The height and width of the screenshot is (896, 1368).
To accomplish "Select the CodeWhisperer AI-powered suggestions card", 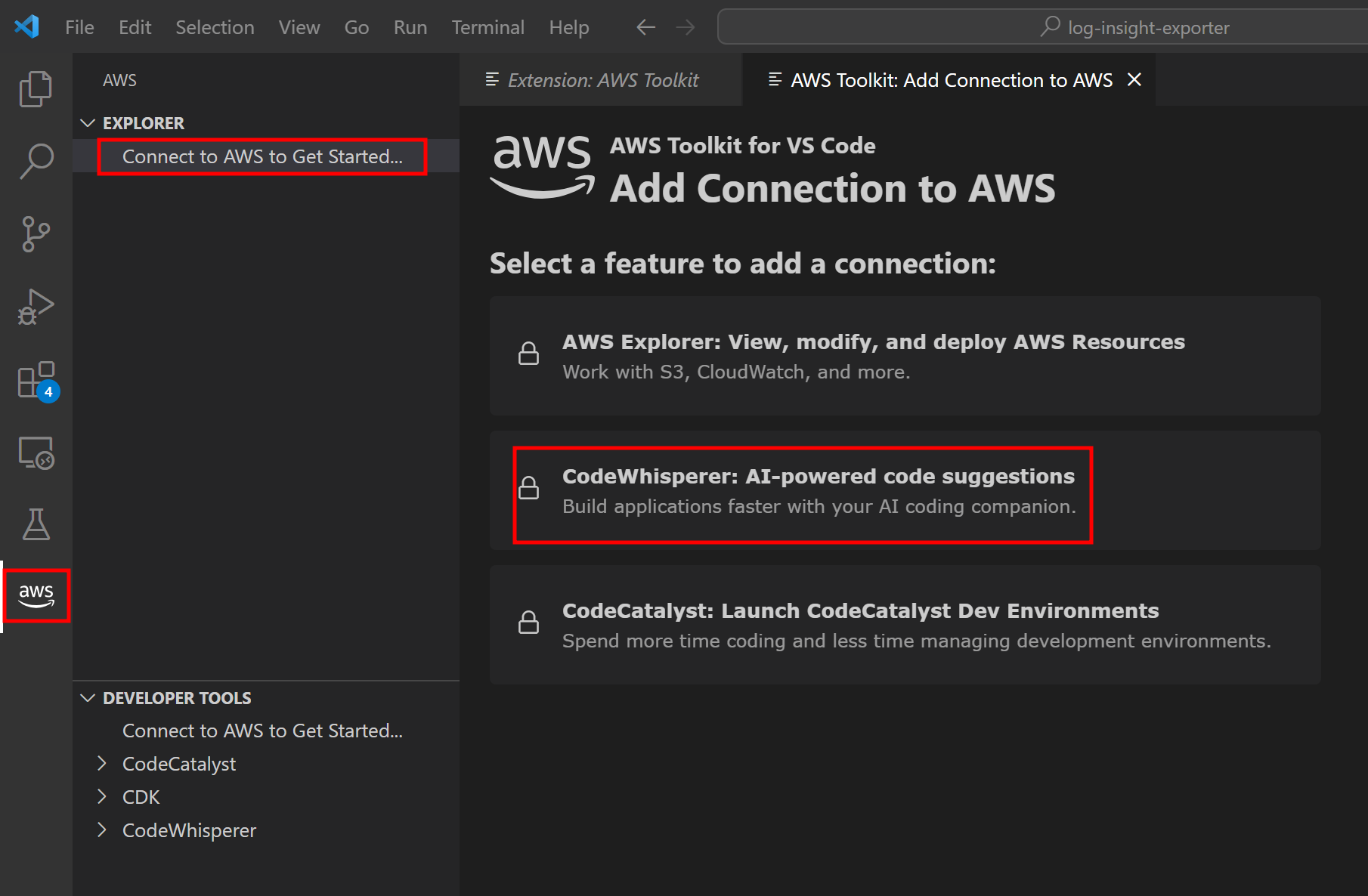I will 905,490.
